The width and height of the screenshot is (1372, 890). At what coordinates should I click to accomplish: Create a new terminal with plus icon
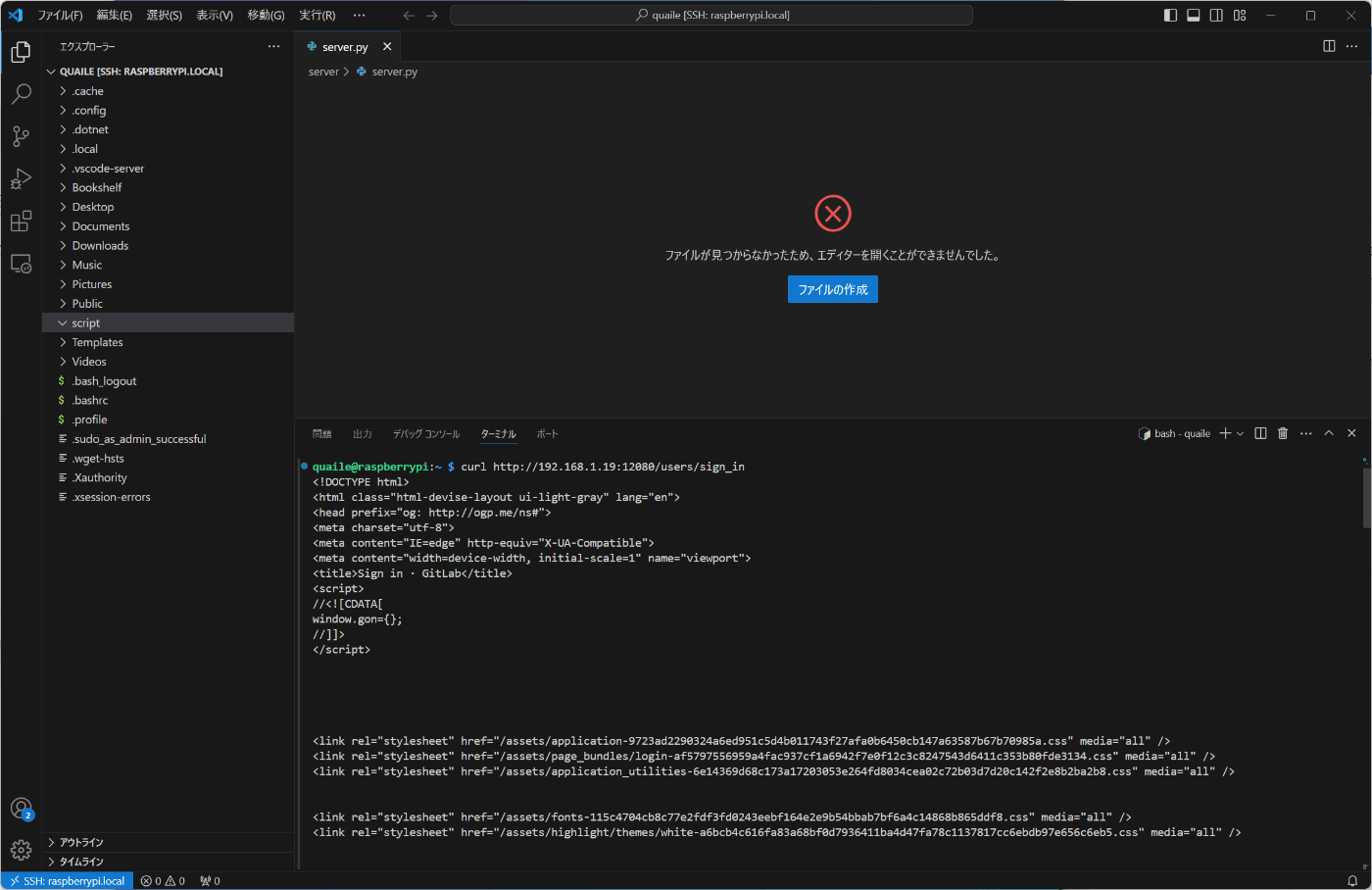[1225, 433]
